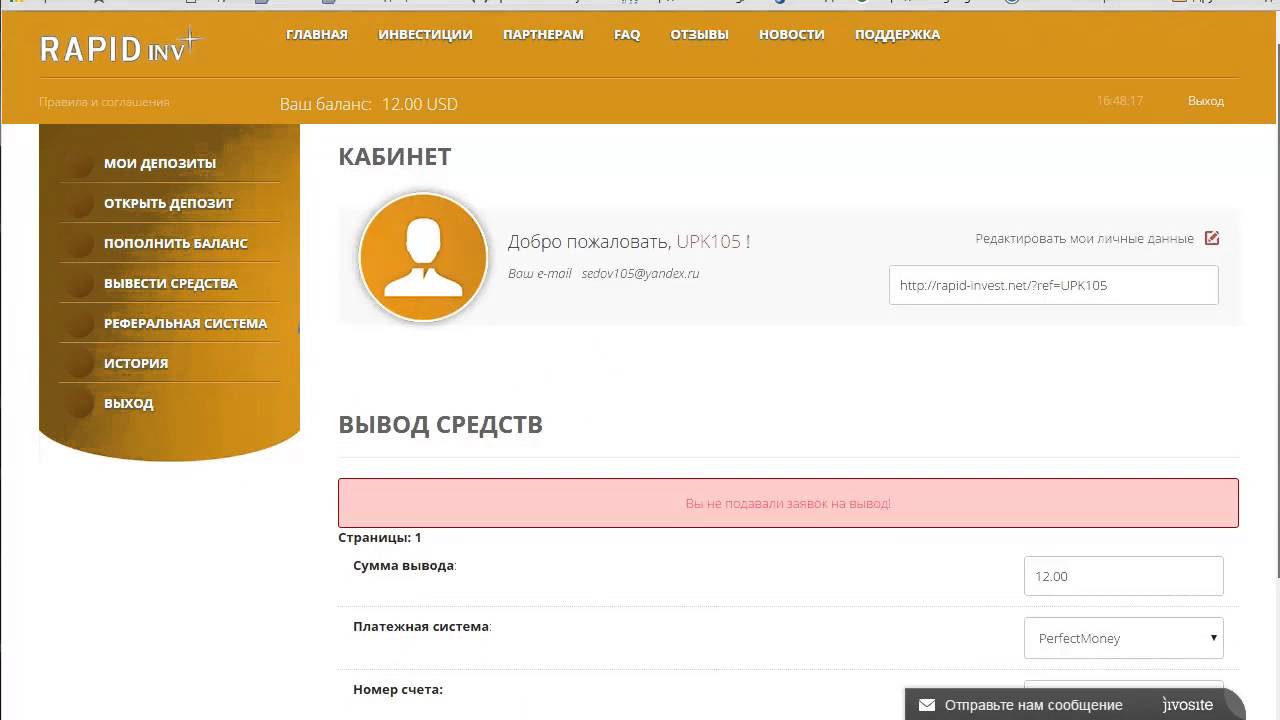Open ИСТОРИЯ in the sidebar

coord(136,363)
